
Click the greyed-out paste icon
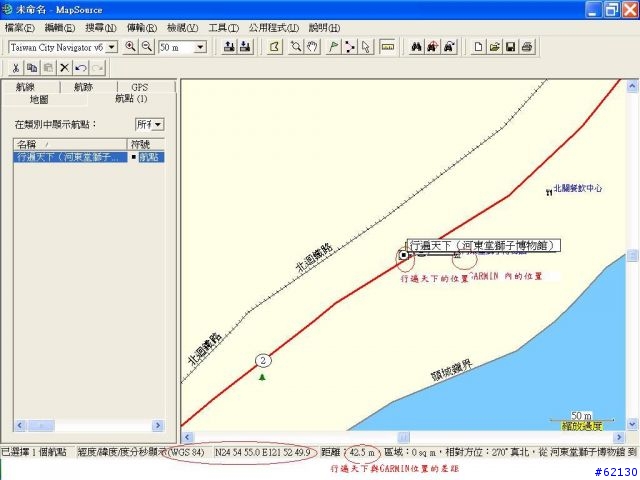coord(48,68)
